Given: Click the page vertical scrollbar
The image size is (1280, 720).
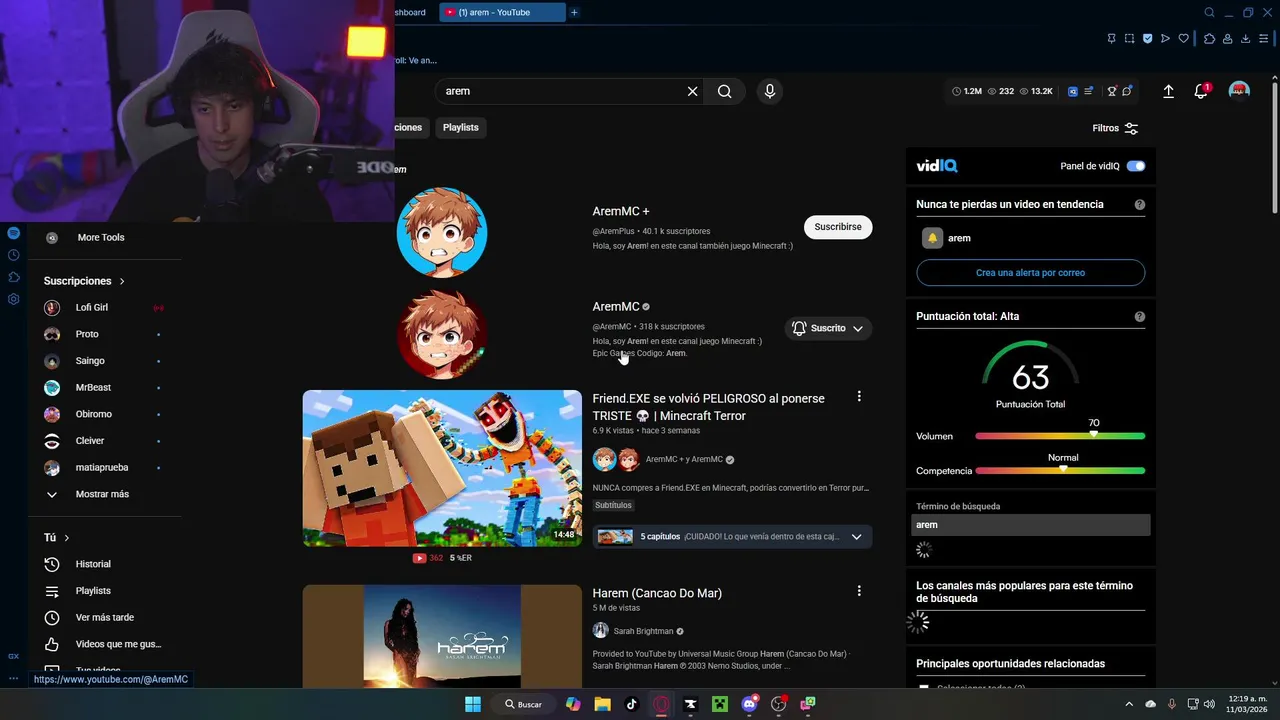Looking at the screenshot, I should (1274, 150).
